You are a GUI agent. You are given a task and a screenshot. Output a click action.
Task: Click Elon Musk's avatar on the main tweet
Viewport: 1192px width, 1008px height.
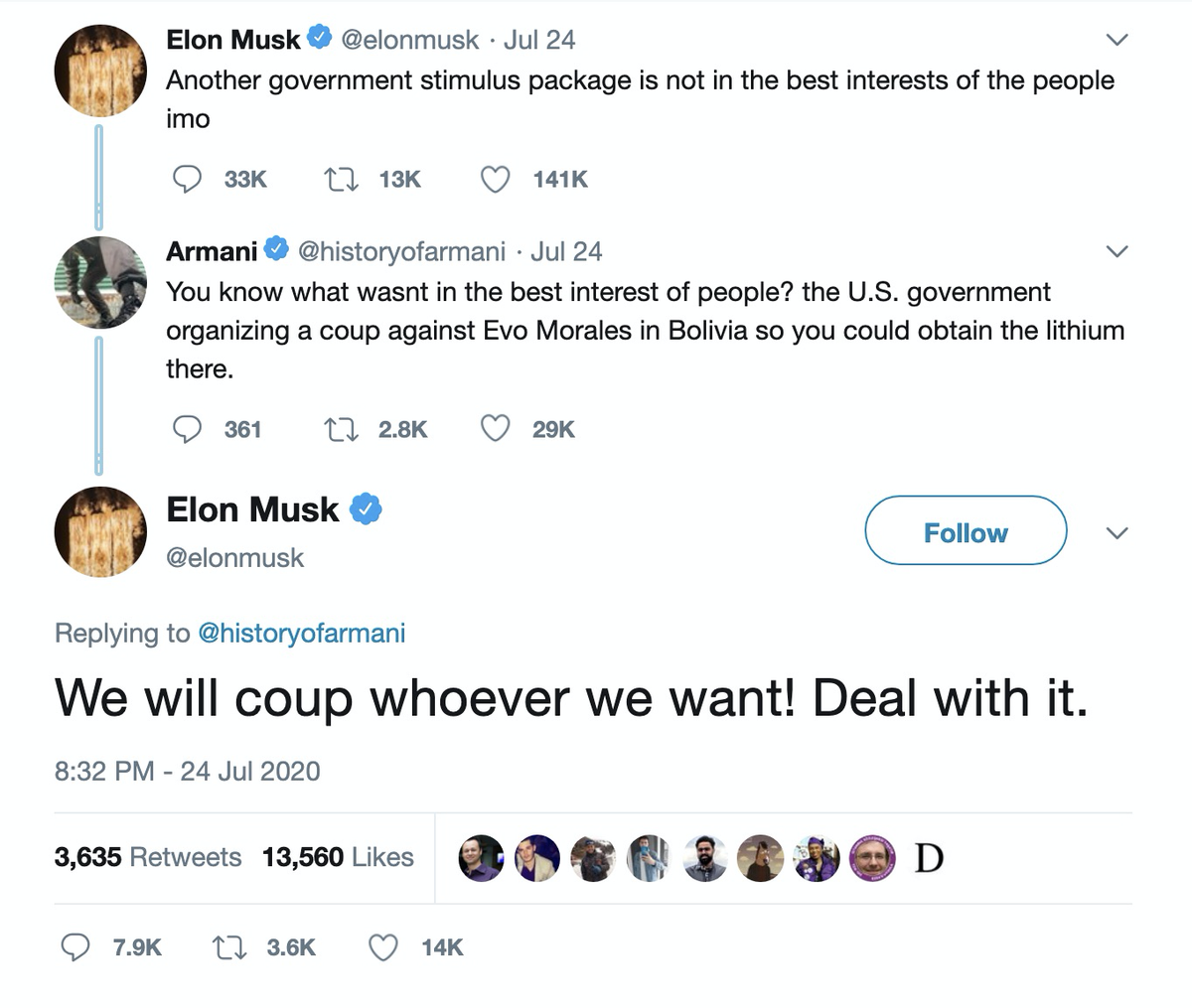click(99, 532)
